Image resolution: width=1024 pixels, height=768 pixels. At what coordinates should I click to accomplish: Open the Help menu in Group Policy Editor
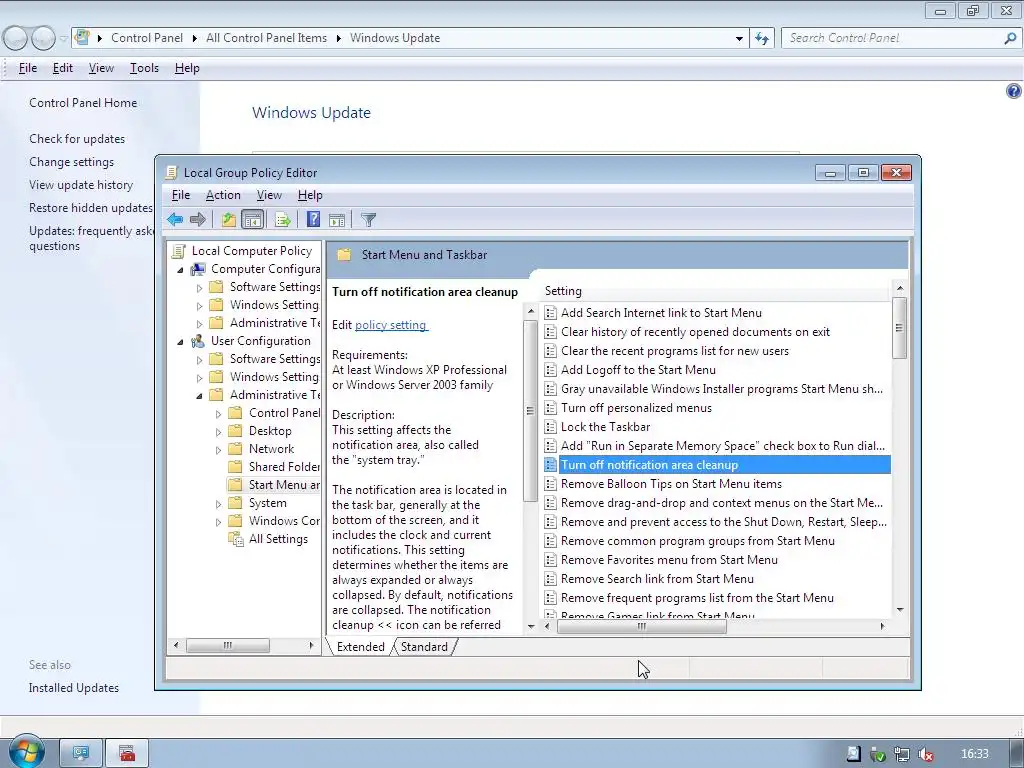pyautogui.click(x=310, y=195)
